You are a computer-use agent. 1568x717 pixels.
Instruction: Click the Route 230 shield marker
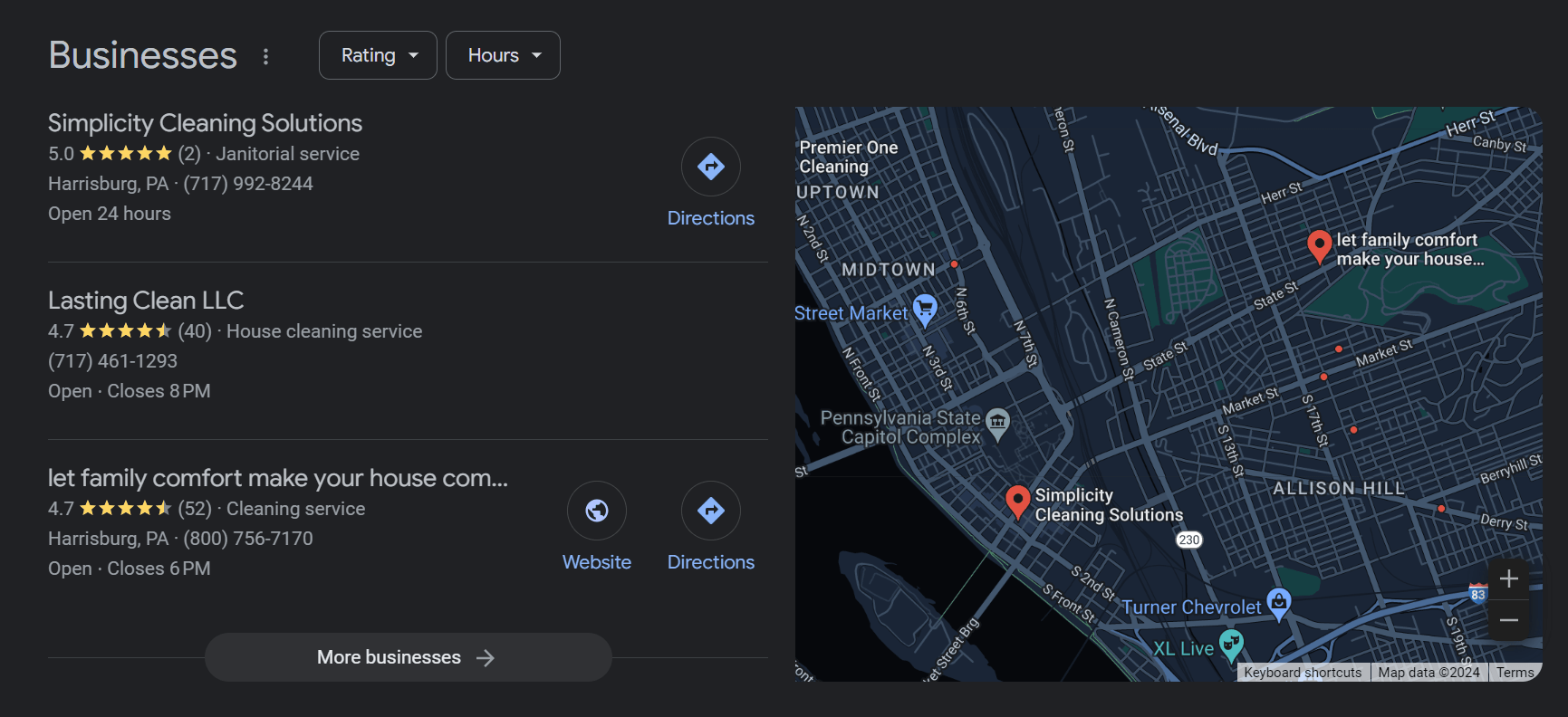click(x=1189, y=540)
